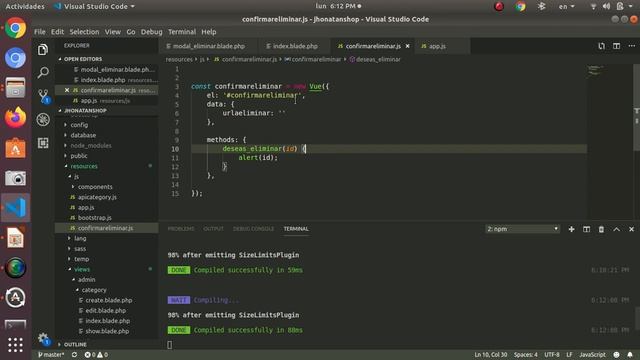Click the editor minimap
This screenshot has width=640, height=360.
(610, 143)
